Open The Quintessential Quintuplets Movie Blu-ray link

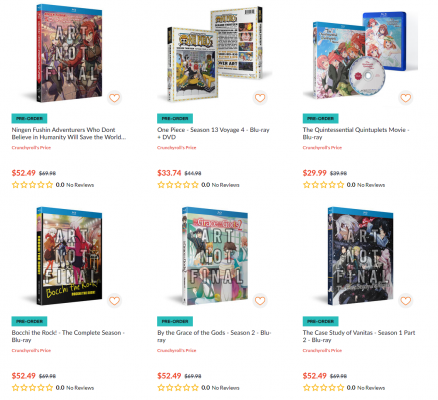pyautogui.click(x=356, y=133)
